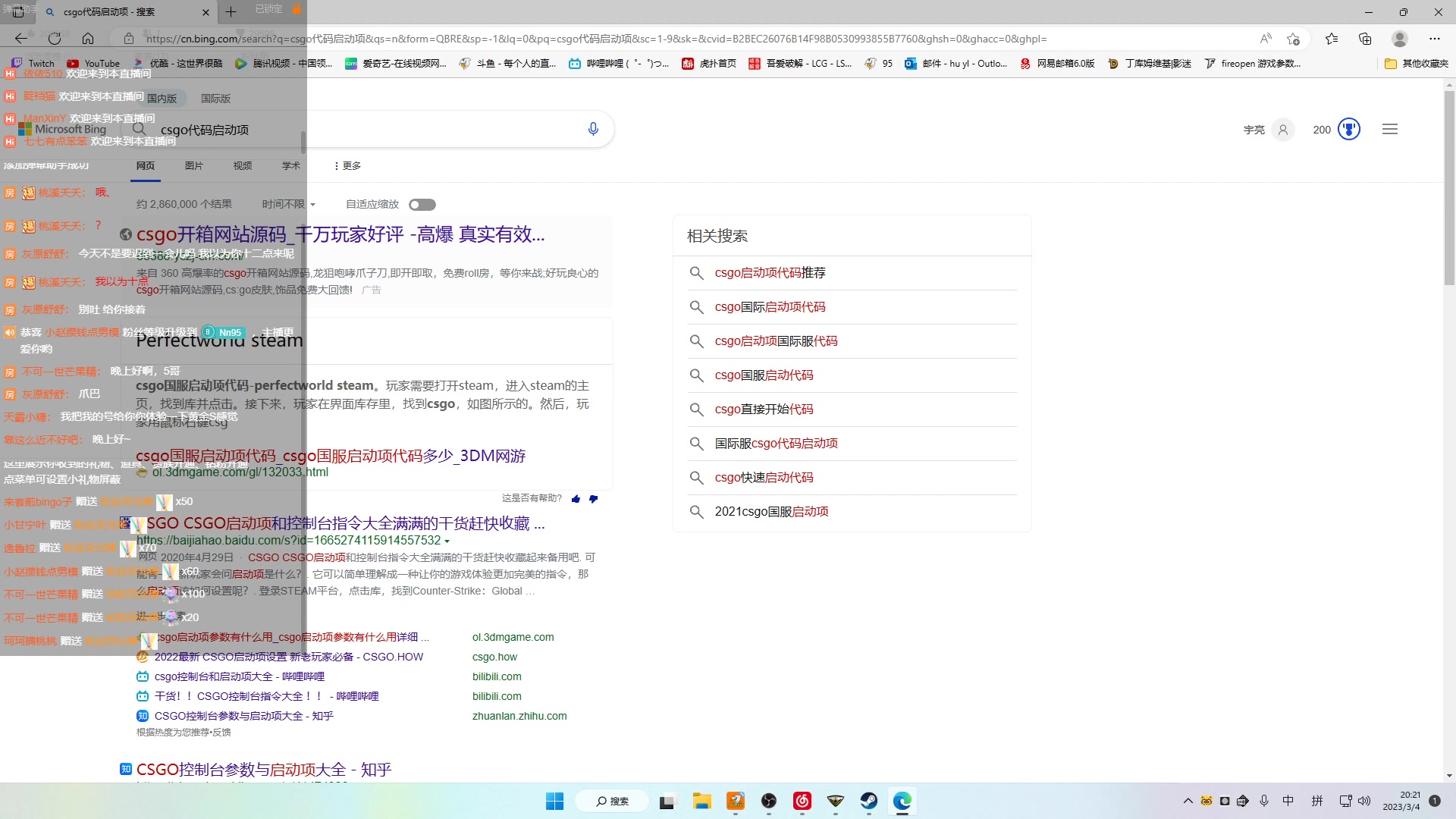Open OBS Studio from the taskbar
This screenshot has width=1456, height=819.
769,801
